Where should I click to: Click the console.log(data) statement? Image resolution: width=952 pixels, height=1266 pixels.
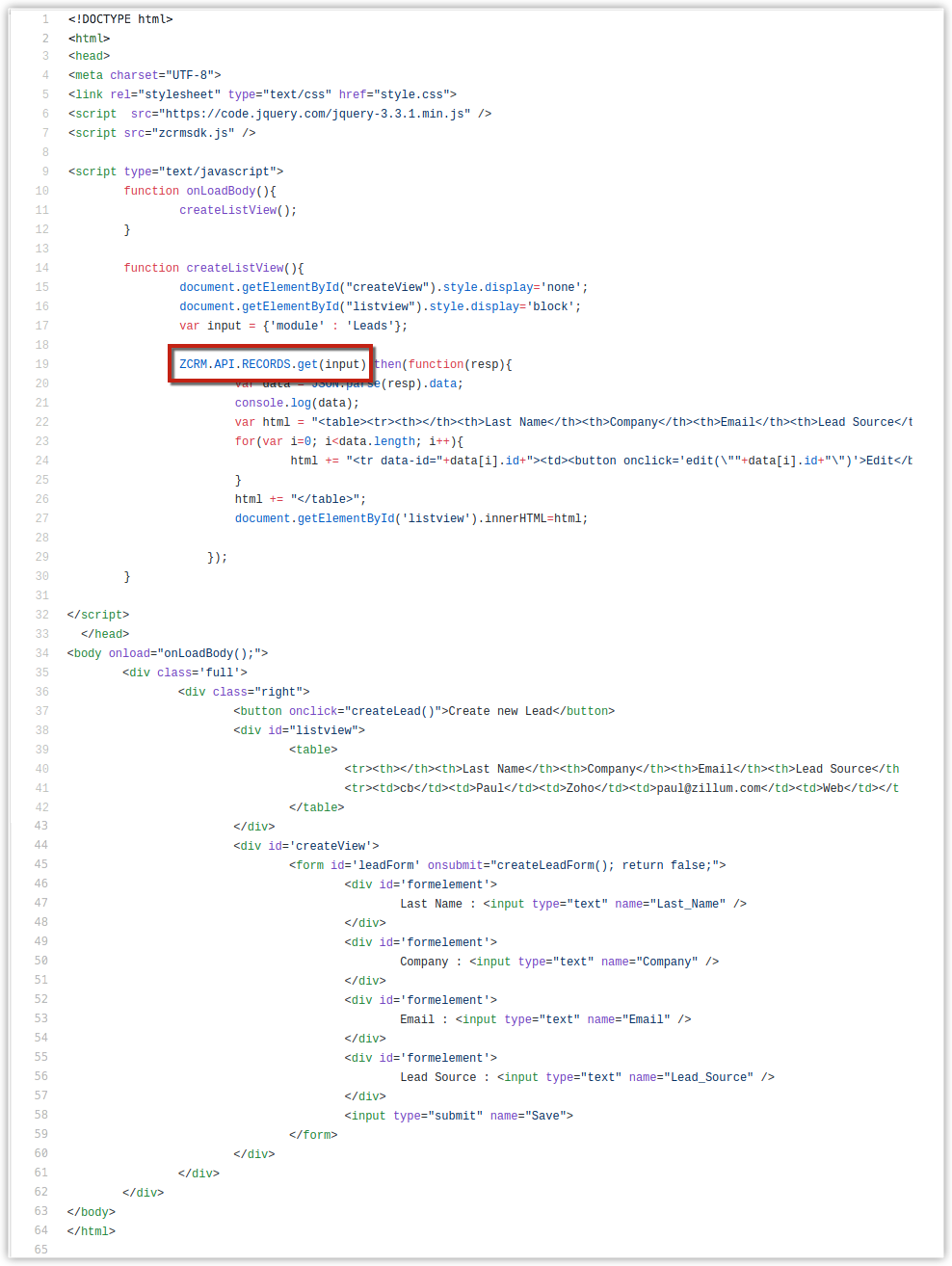pyautogui.click(x=296, y=403)
